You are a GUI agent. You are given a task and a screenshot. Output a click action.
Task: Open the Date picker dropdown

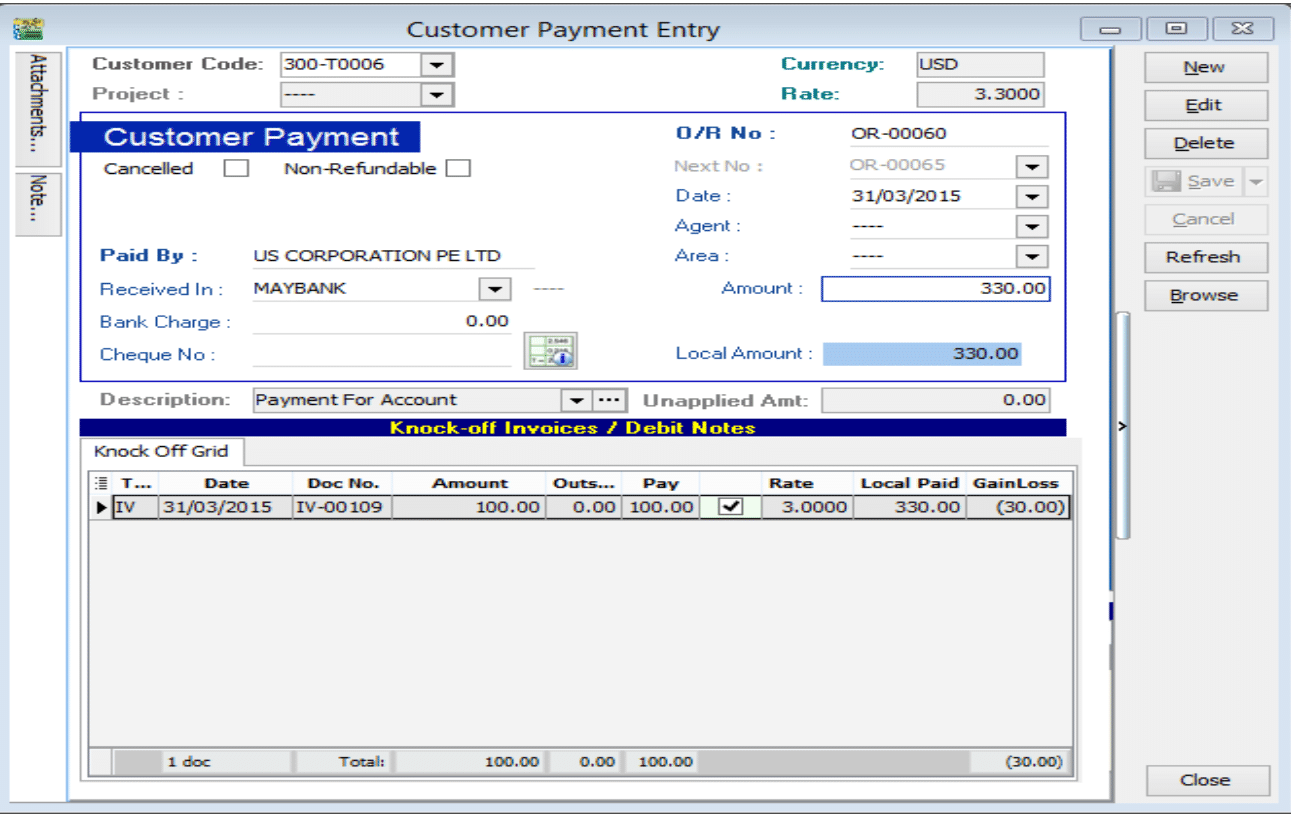tap(1031, 197)
